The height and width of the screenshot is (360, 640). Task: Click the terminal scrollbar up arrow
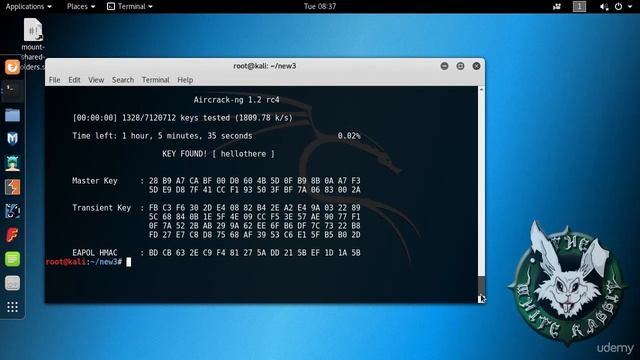(482, 89)
